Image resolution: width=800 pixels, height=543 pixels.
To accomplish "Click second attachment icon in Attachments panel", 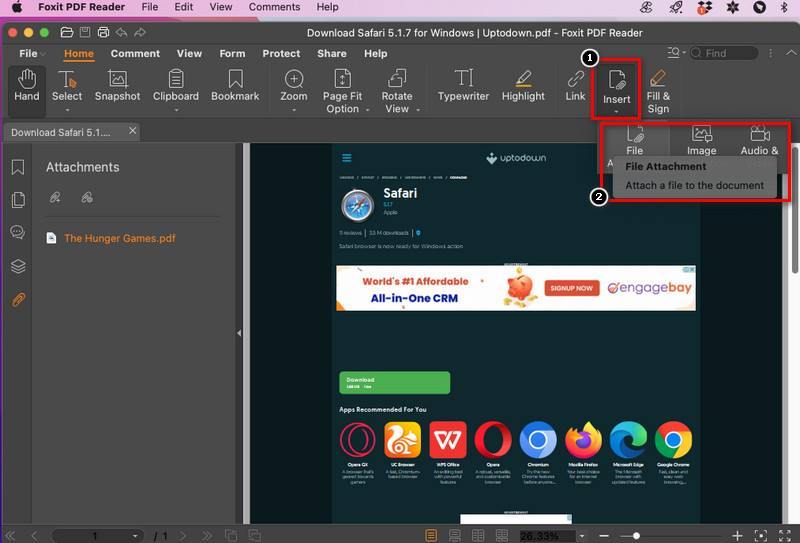I will click(x=87, y=198).
